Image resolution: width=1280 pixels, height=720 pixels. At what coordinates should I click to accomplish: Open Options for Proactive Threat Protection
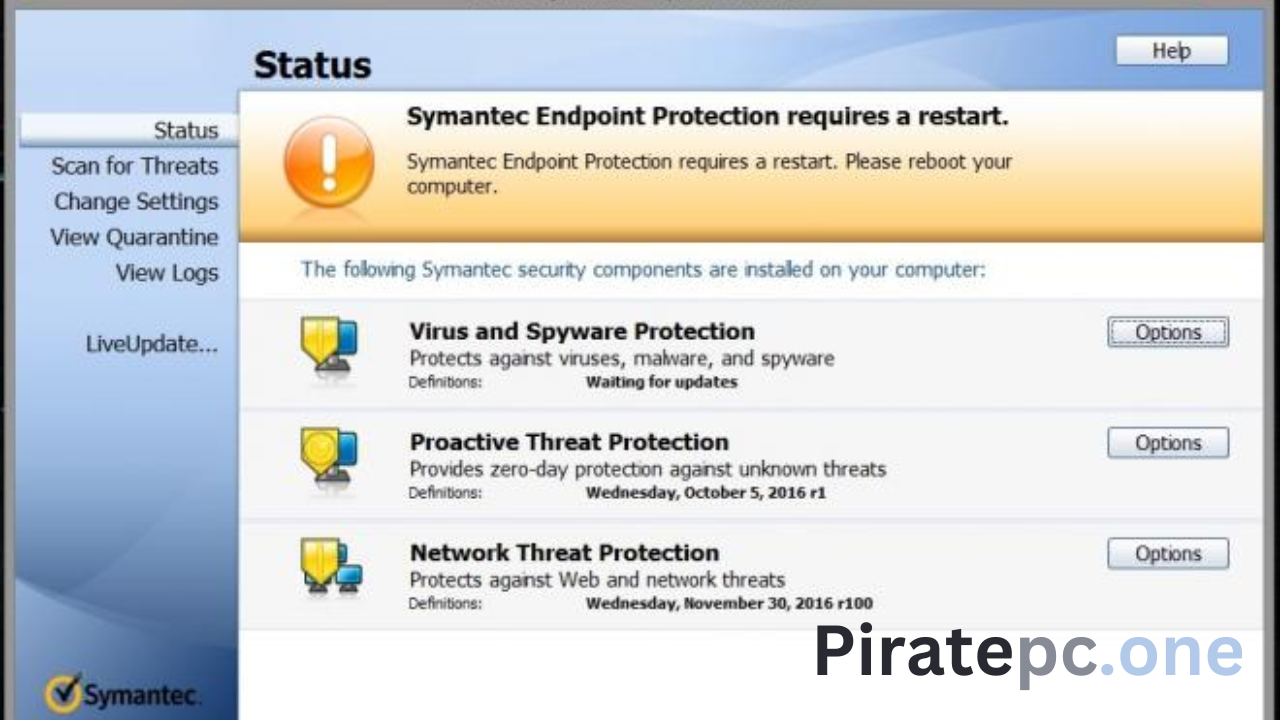[x=1167, y=443]
